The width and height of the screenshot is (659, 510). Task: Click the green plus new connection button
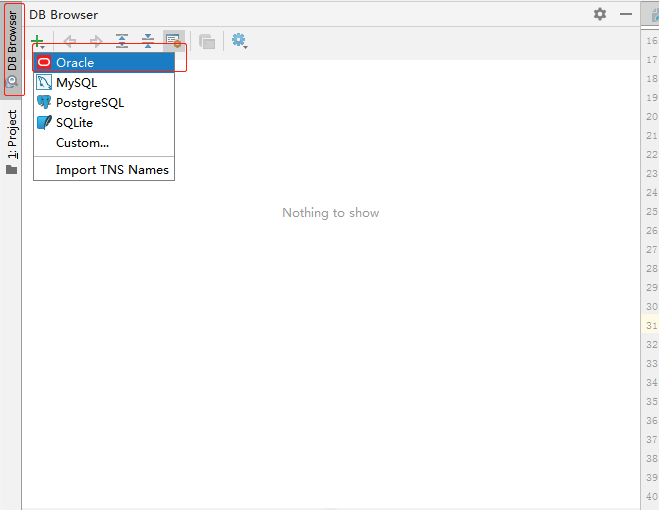pos(38,41)
